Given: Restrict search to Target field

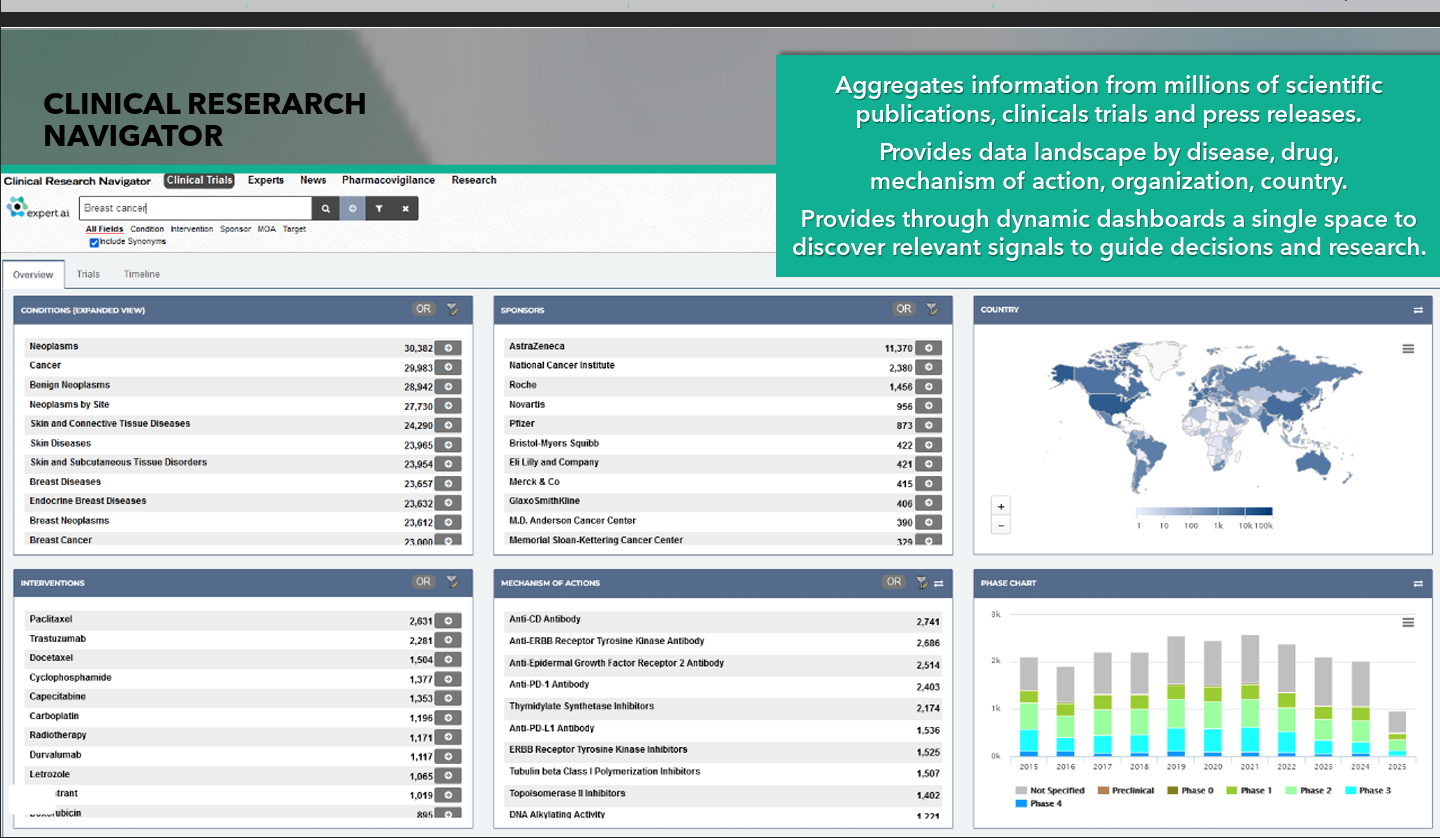Looking at the screenshot, I should click(x=294, y=229).
